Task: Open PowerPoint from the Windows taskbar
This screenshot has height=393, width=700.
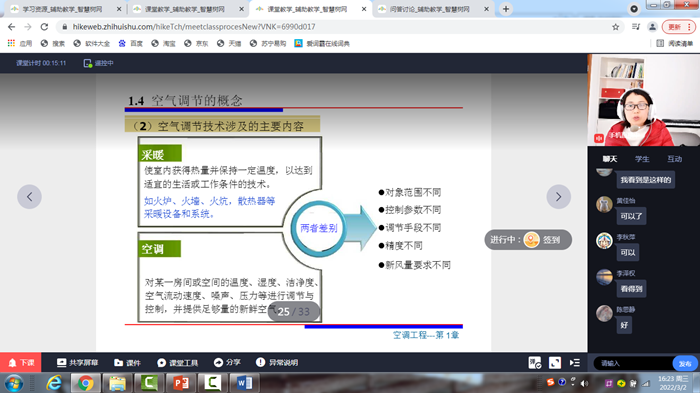Action: [x=181, y=383]
